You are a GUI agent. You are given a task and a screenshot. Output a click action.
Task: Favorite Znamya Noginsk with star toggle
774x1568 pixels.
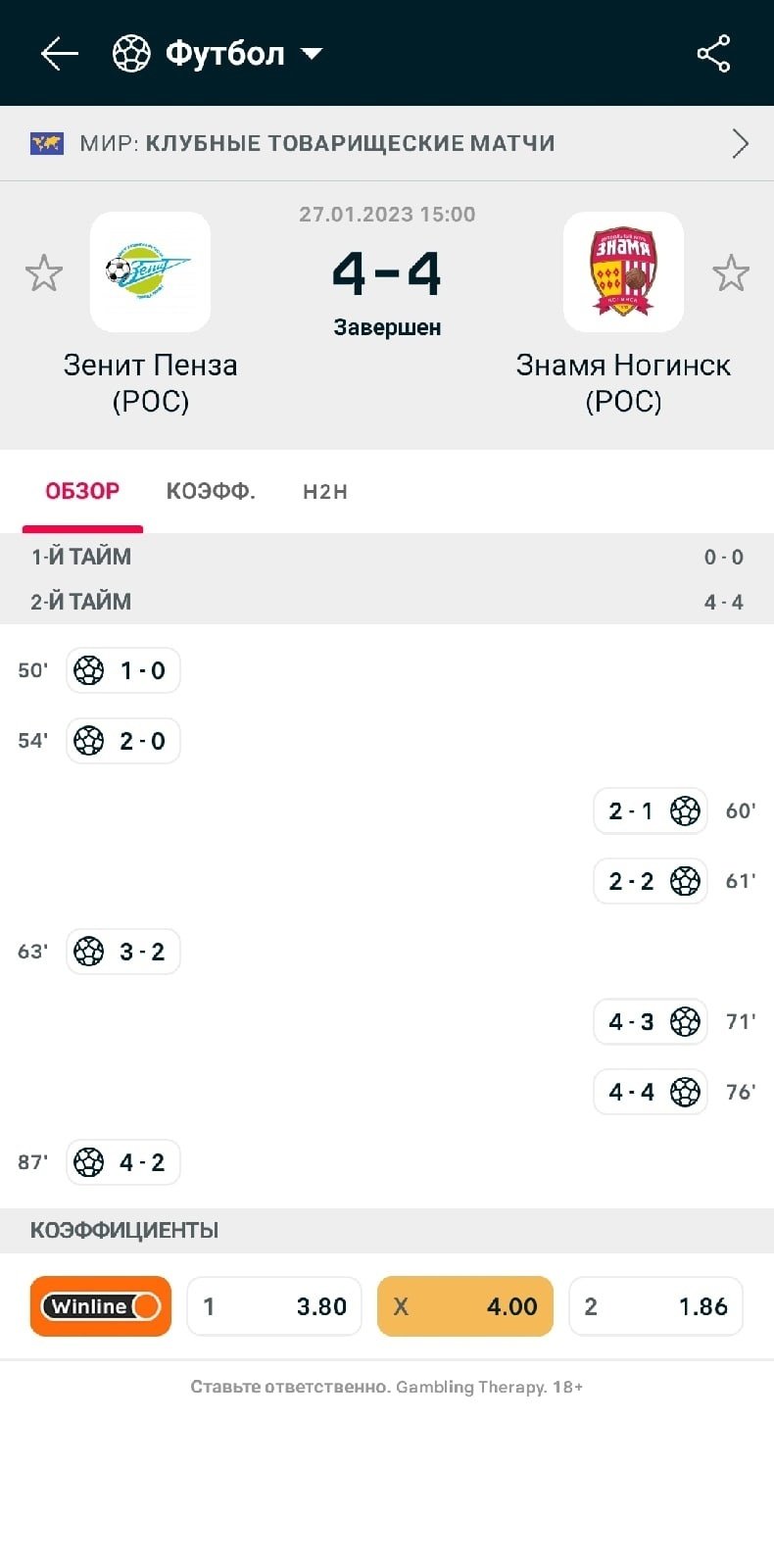pyautogui.click(x=730, y=272)
